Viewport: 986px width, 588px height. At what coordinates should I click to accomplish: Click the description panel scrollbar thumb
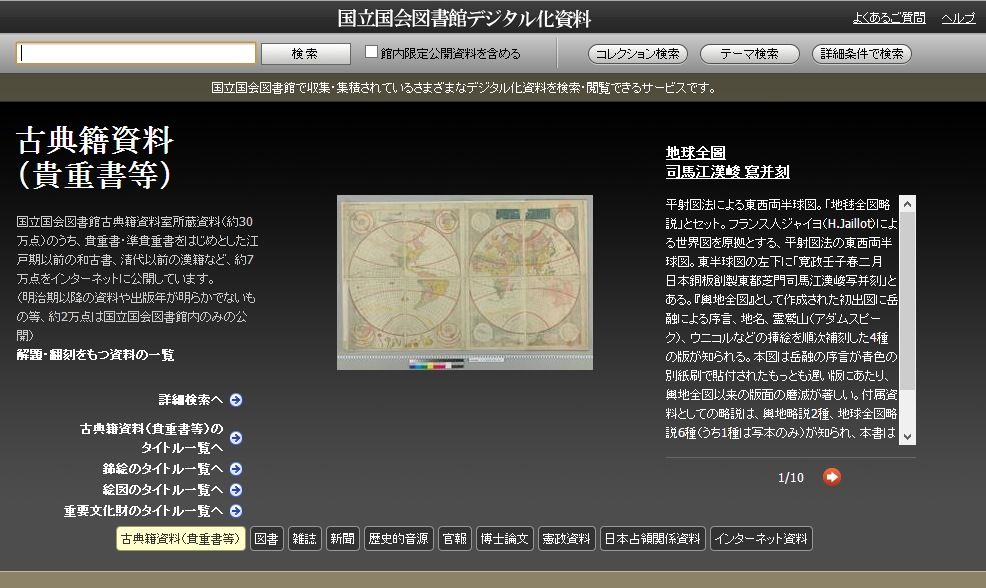(907, 301)
